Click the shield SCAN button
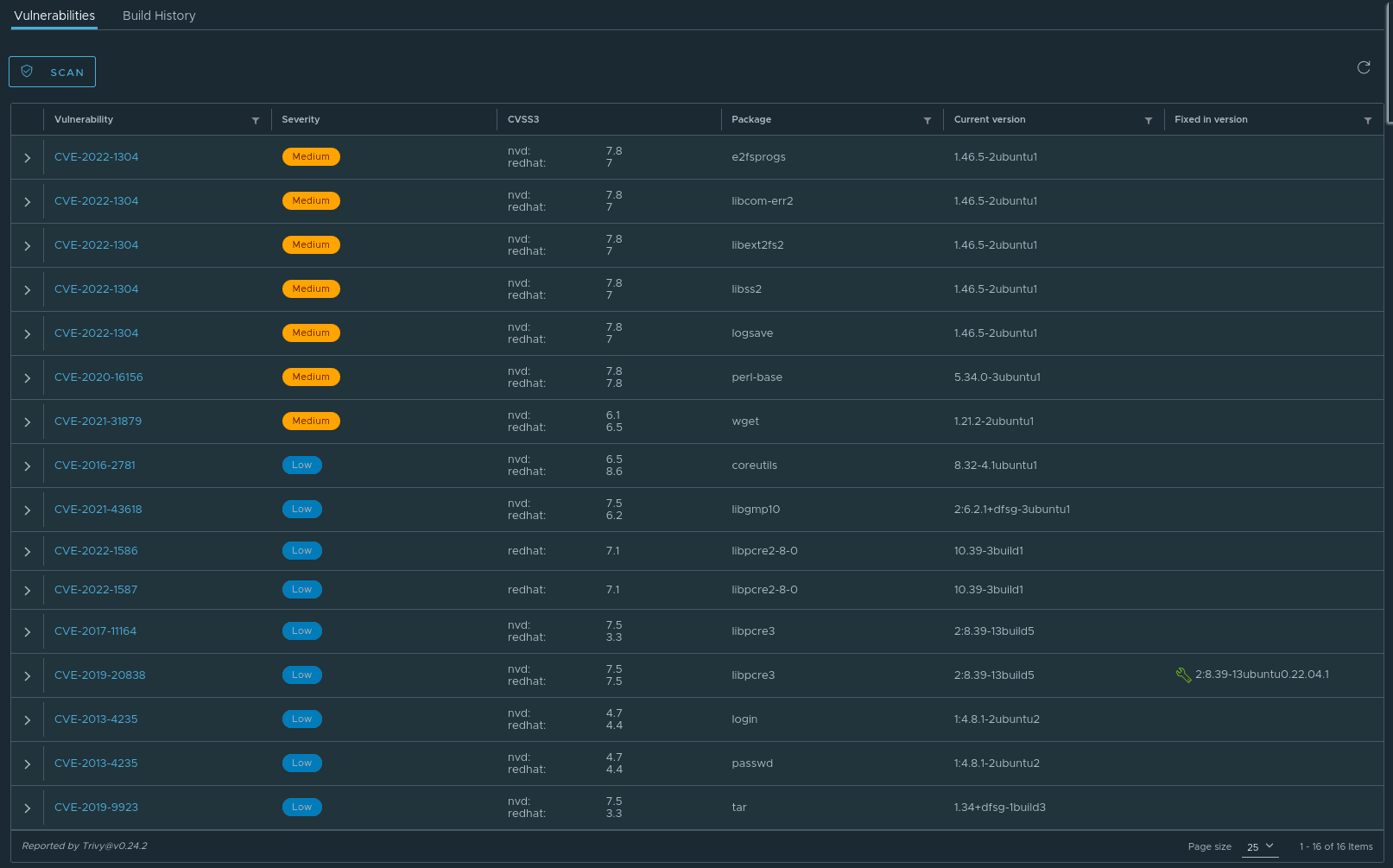 [x=53, y=72]
